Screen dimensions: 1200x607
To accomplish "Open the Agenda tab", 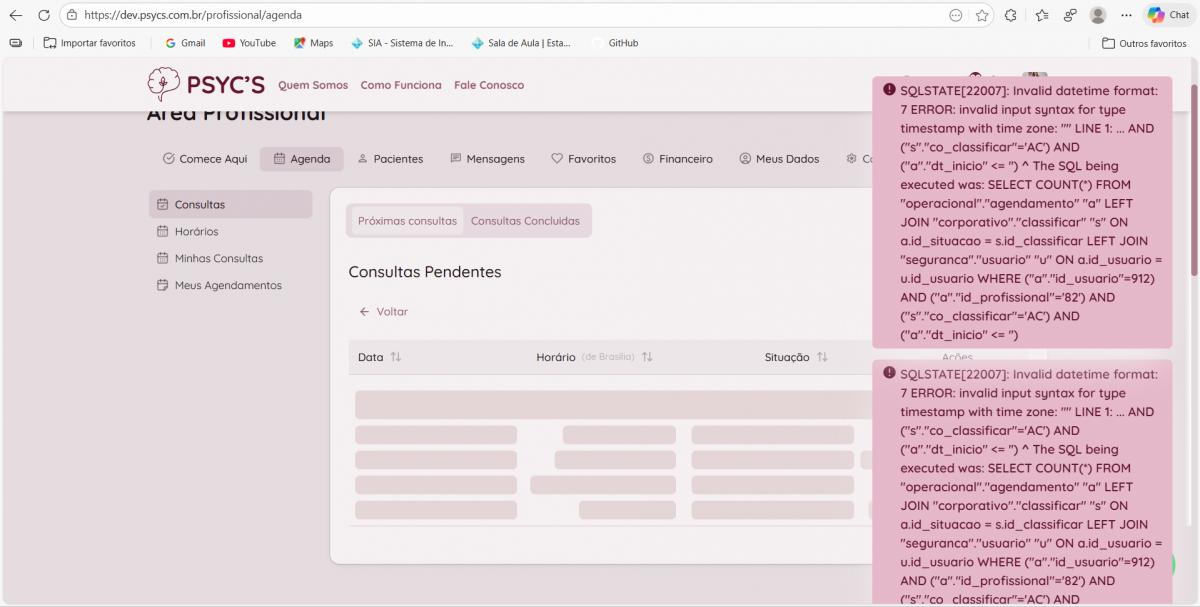I will click(302, 159).
